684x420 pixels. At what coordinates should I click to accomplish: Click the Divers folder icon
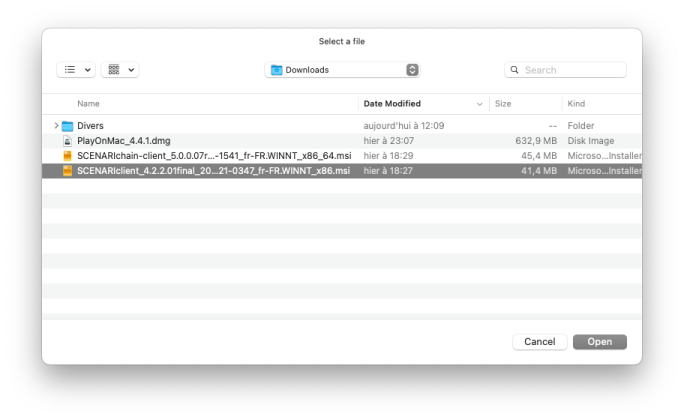(67, 126)
